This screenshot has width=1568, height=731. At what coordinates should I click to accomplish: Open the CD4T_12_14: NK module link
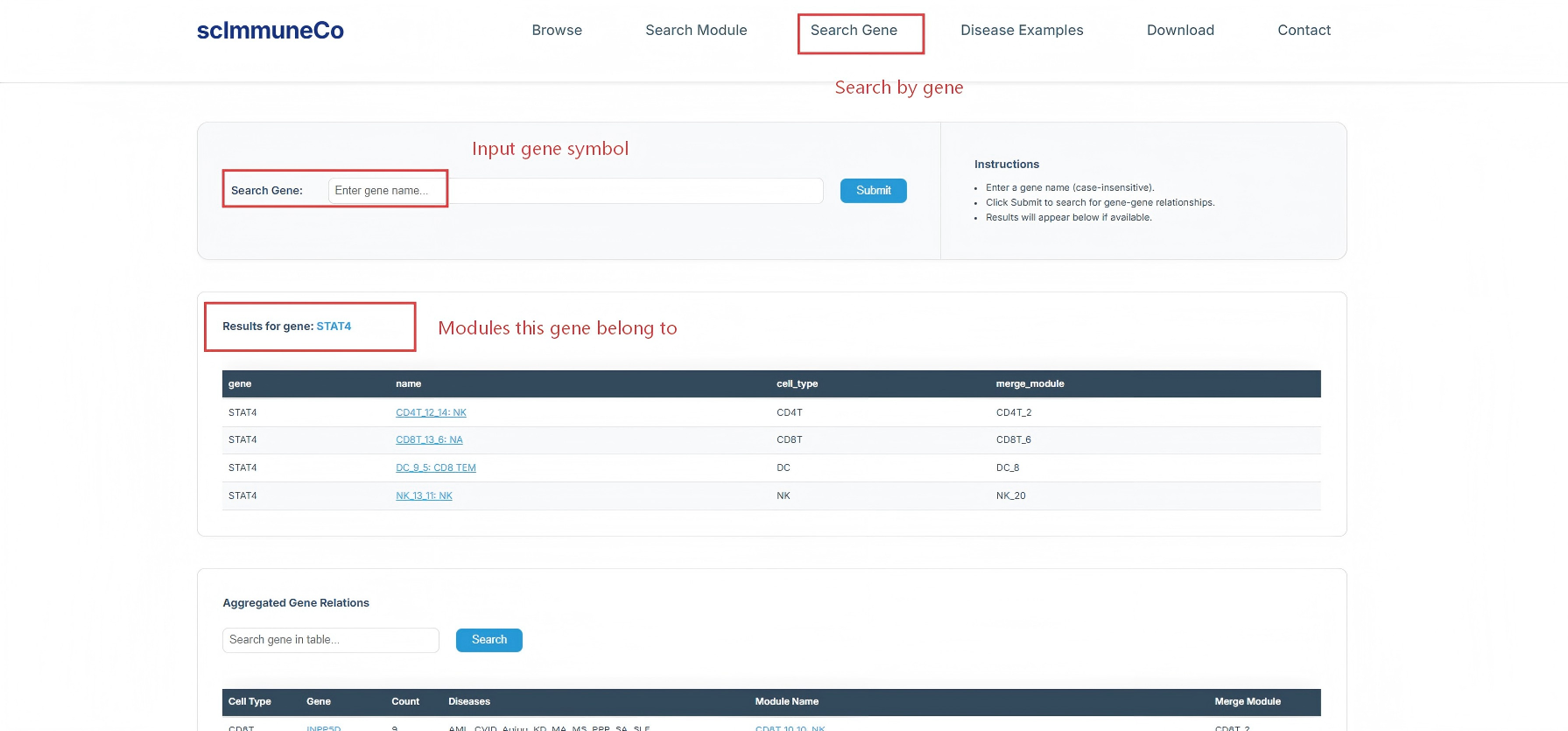pyautogui.click(x=431, y=412)
